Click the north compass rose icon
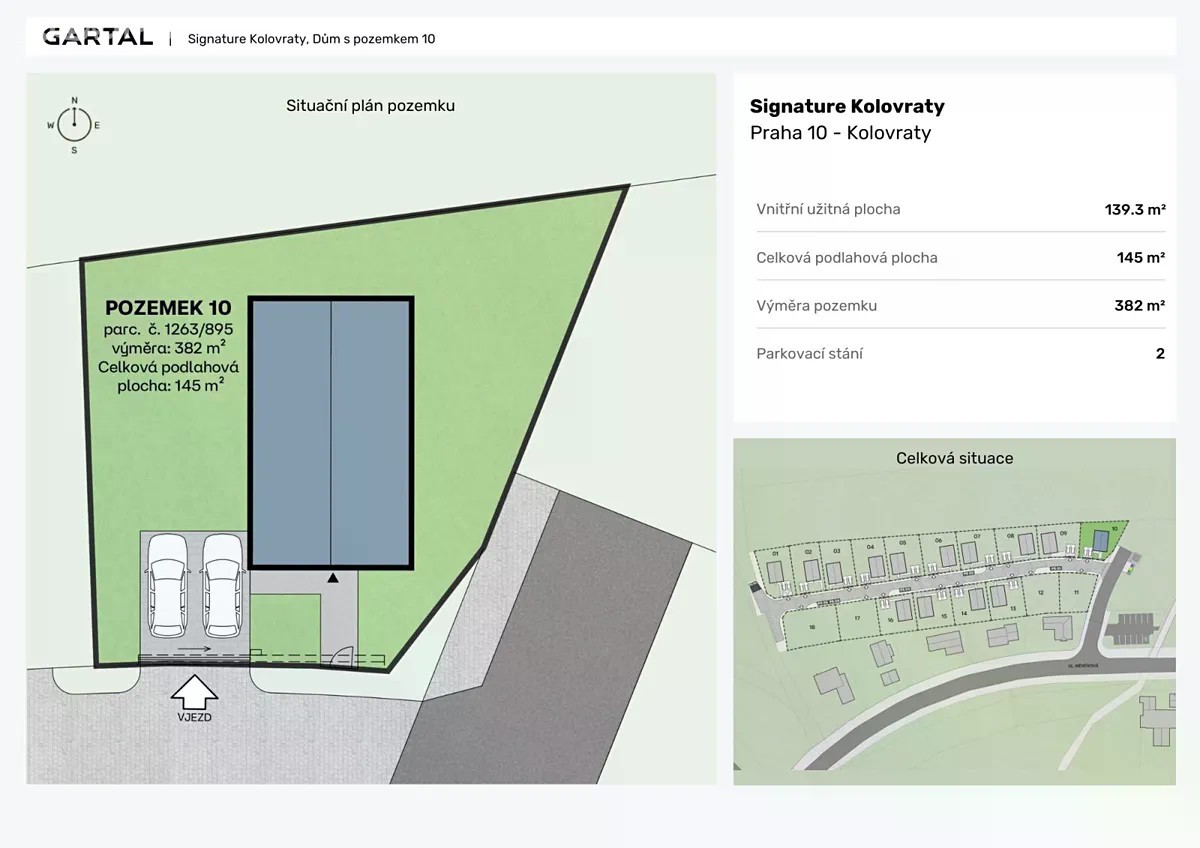This screenshot has height=848, width=1200. 74,125
